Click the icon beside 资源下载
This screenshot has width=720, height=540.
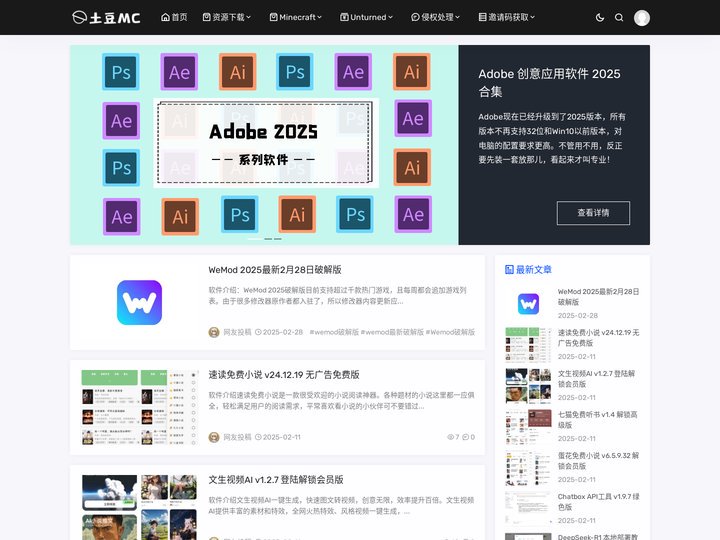pyautogui.click(x=207, y=17)
